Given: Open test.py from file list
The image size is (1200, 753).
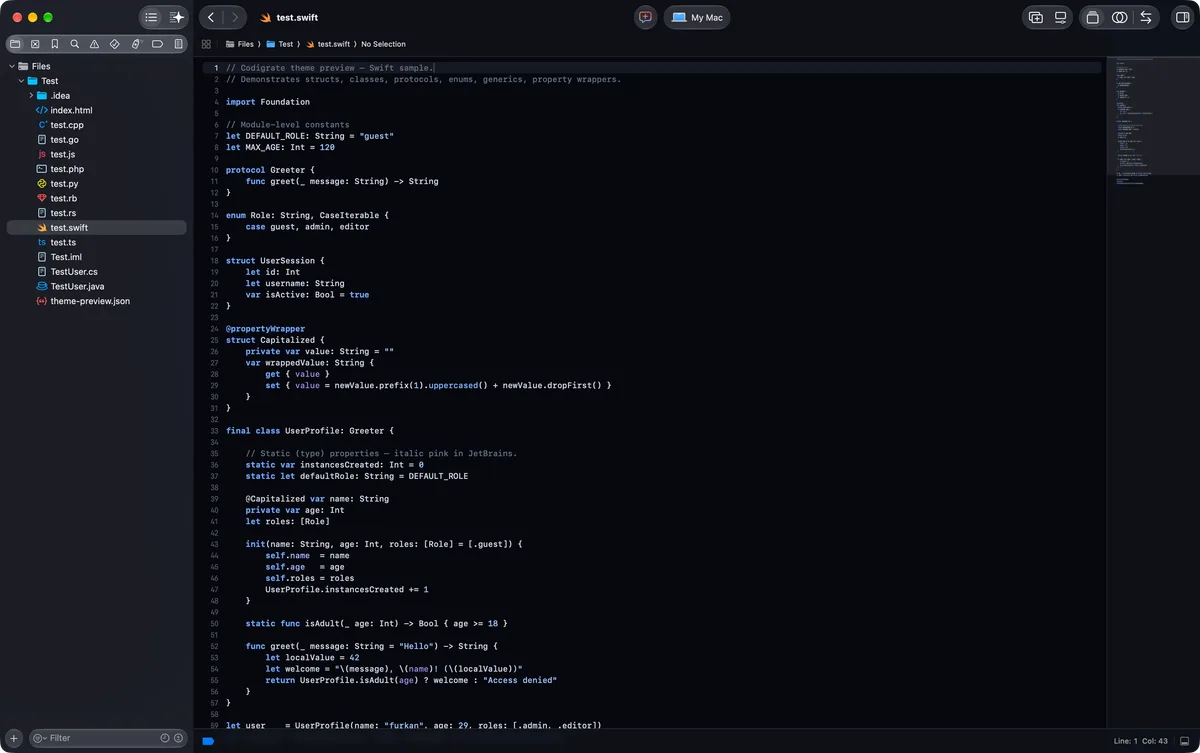Looking at the screenshot, I should click(64, 184).
